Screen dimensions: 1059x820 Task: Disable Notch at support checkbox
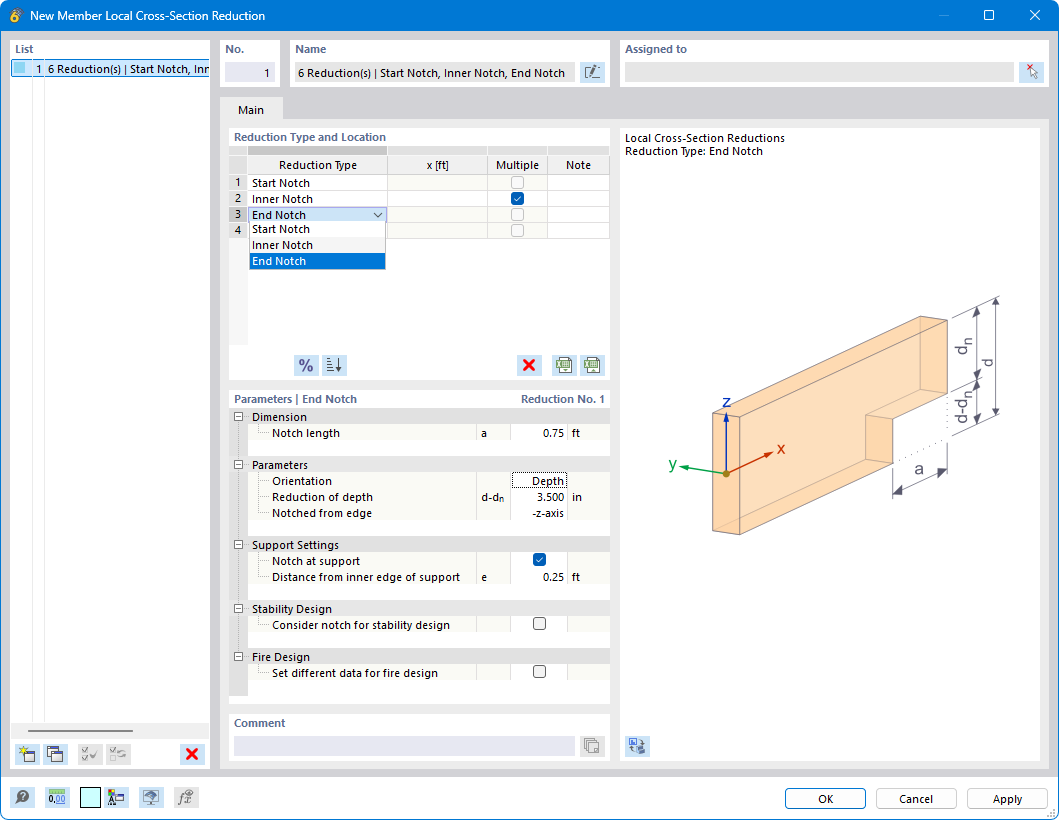tap(539, 560)
